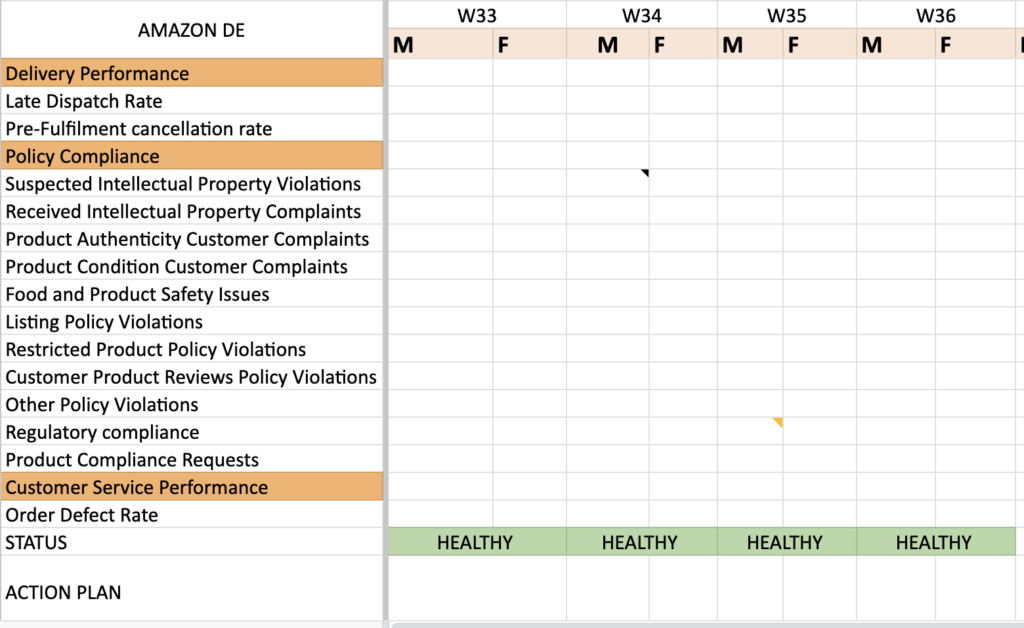
Task: Click Customer Service Performance section header
Action: (192, 486)
